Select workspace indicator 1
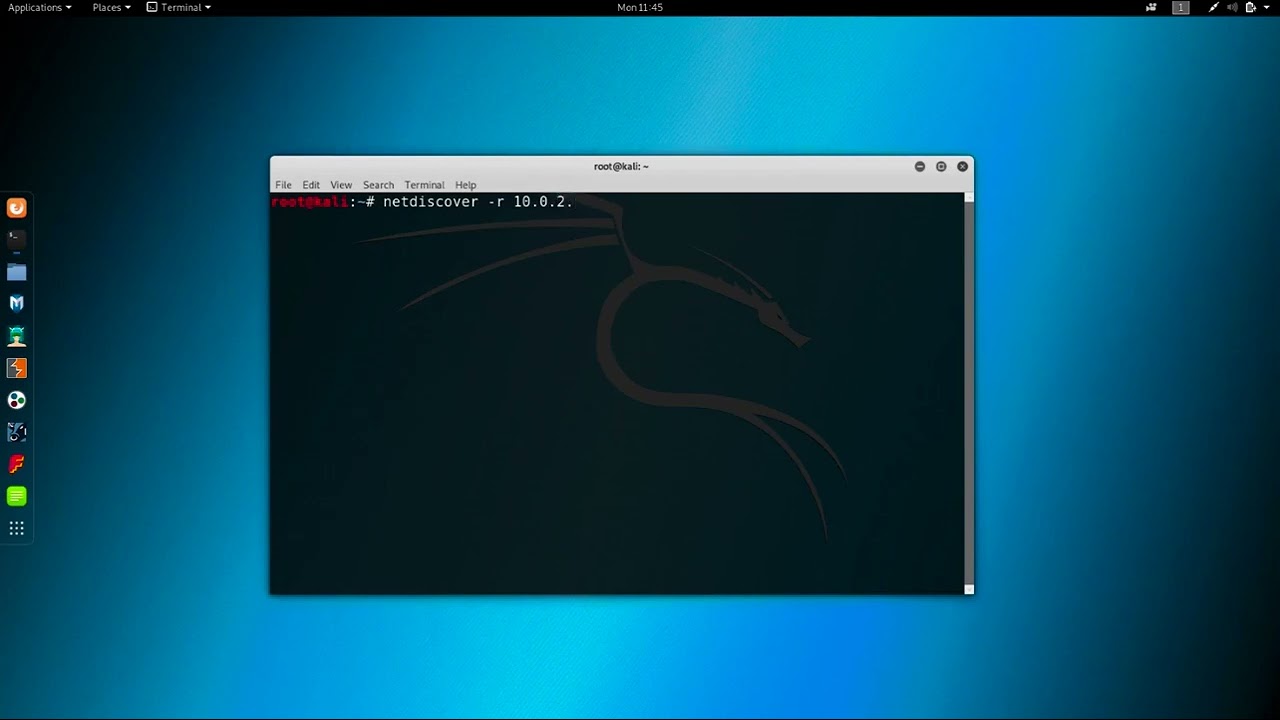This screenshot has width=1280, height=720. coord(1181,7)
